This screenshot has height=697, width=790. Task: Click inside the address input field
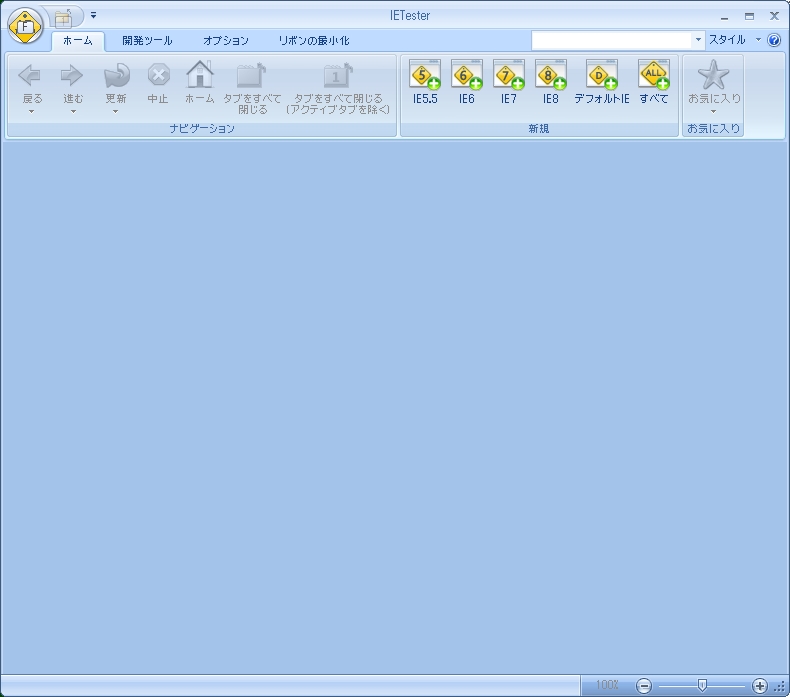pos(612,40)
